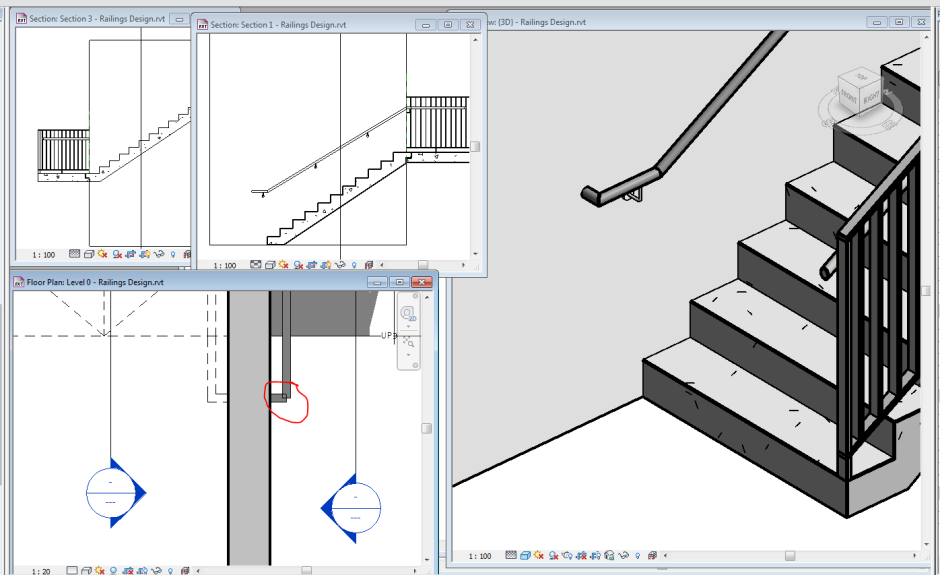
Task: Toggle shadows off in 3D view control bar
Action: [x=555, y=556]
